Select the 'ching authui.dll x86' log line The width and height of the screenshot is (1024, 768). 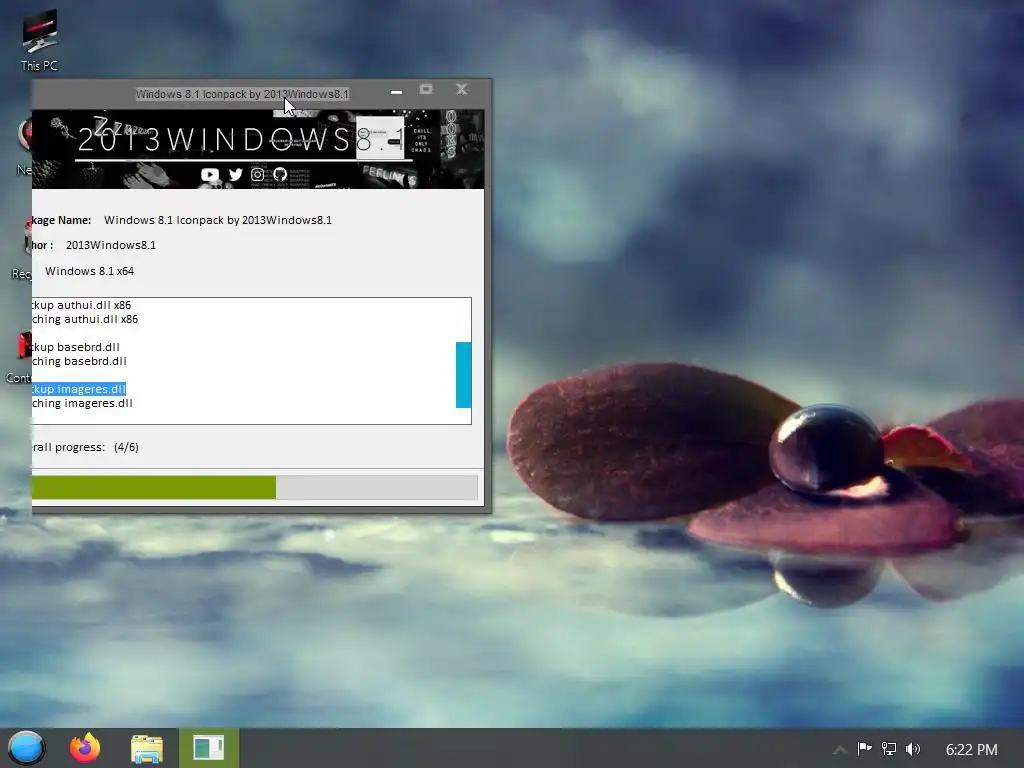pos(85,319)
